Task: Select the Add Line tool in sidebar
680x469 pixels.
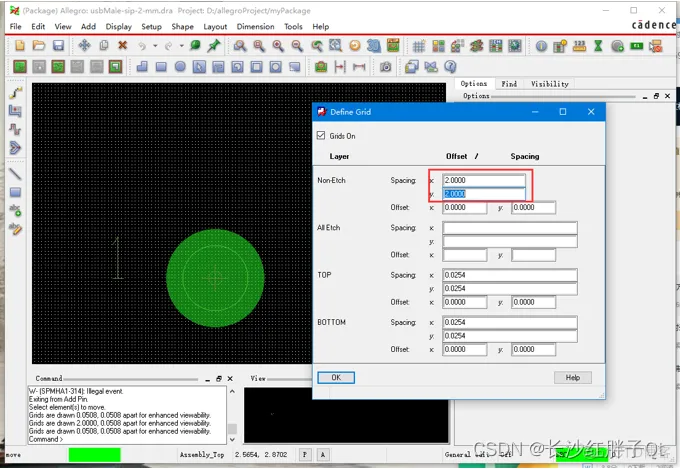Action: point(15,174)
